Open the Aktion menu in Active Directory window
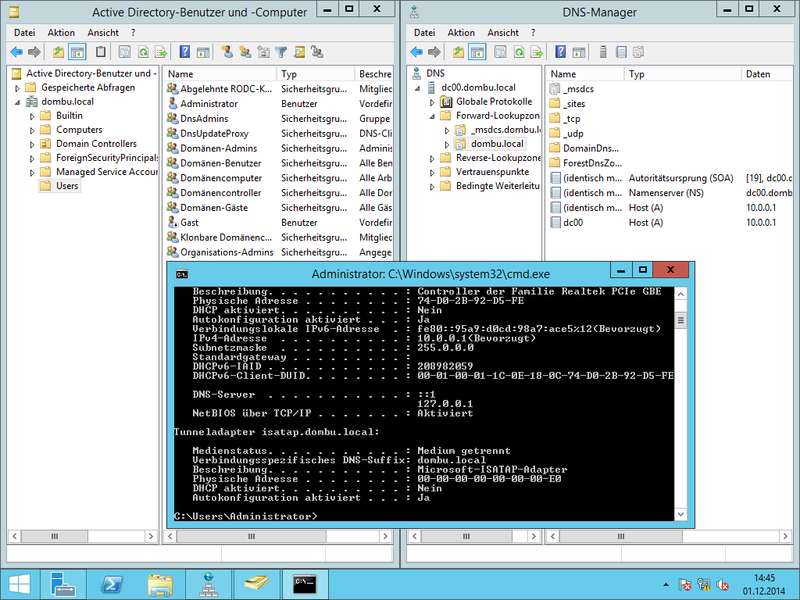Viewport: 800px width, 600px height. tap(61, 32)
